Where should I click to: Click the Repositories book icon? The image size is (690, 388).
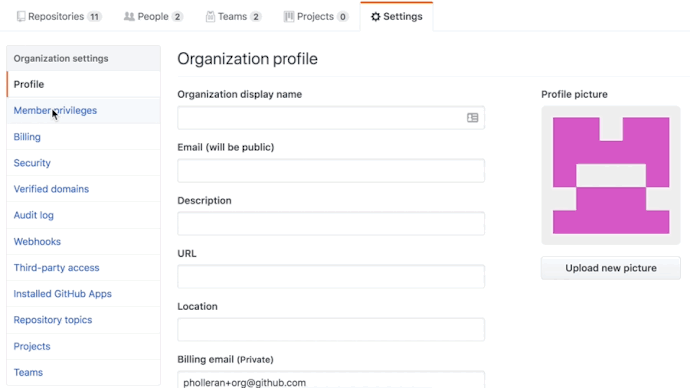(21, 17)
